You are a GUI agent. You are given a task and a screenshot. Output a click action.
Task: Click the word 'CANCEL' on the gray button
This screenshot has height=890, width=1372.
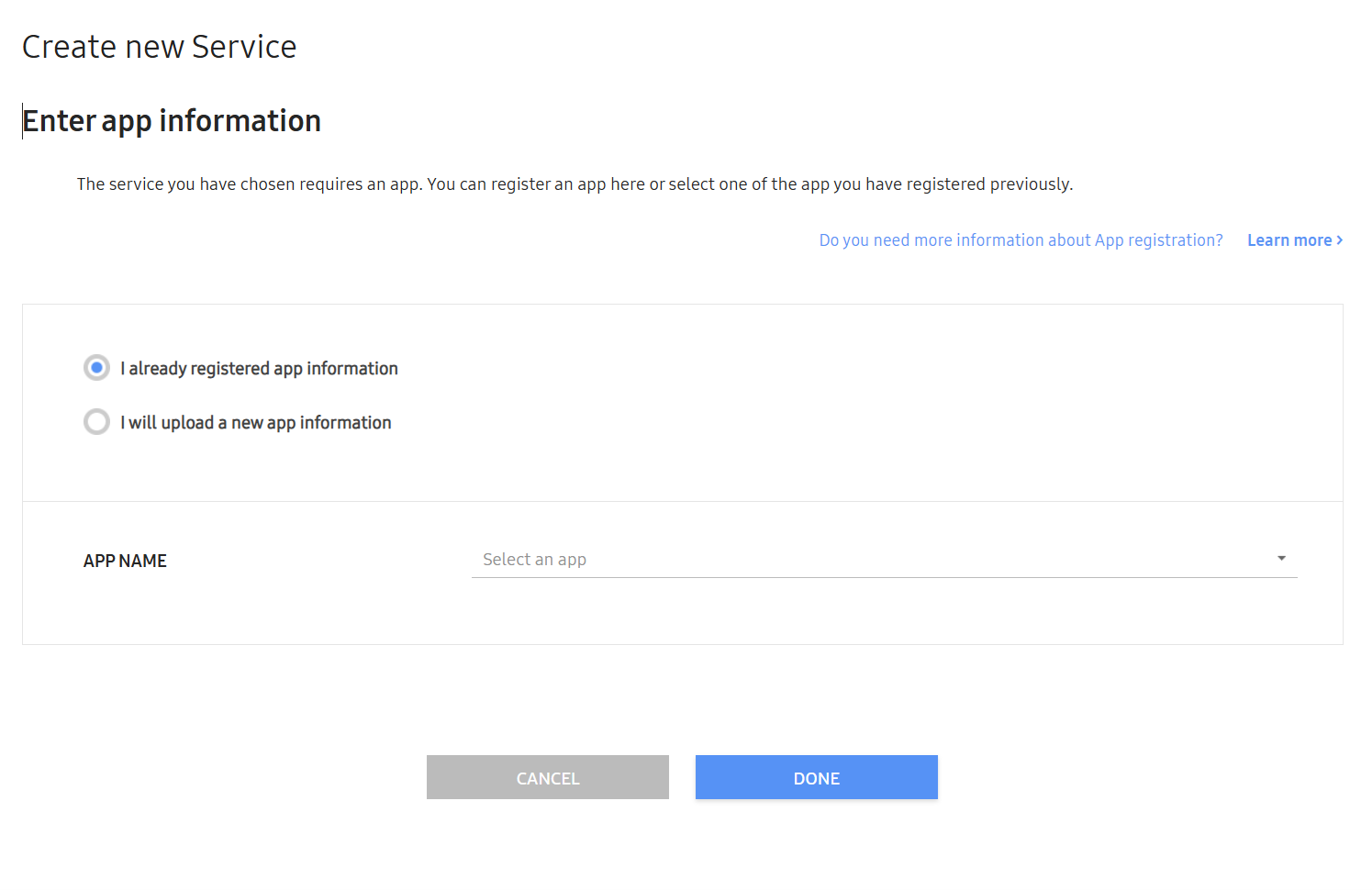pyautogui.click(x=548, y=779)
